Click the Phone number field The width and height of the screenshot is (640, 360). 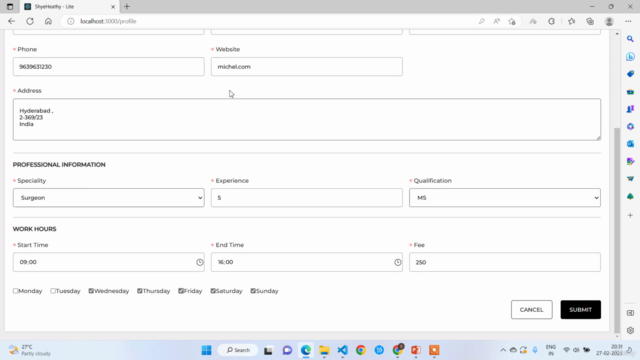point(109,67)
